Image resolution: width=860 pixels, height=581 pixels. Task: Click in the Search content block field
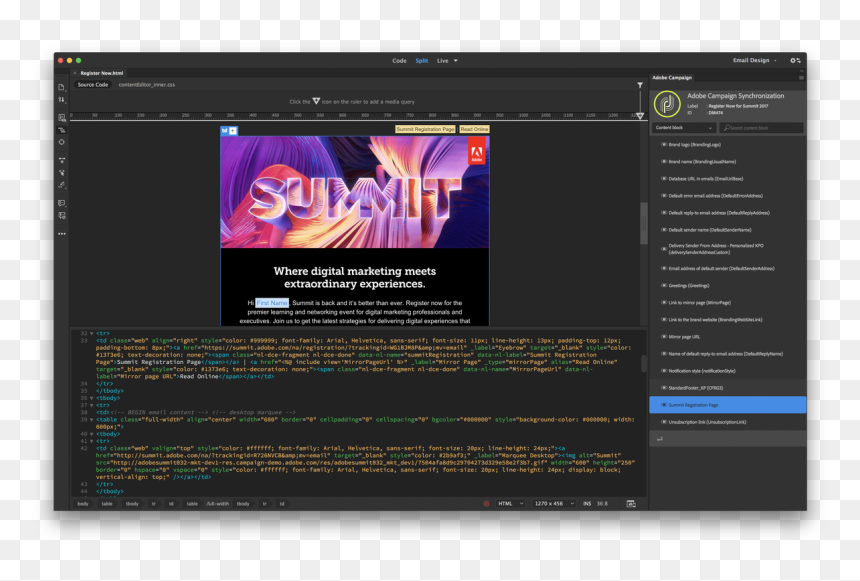(762, 128)
